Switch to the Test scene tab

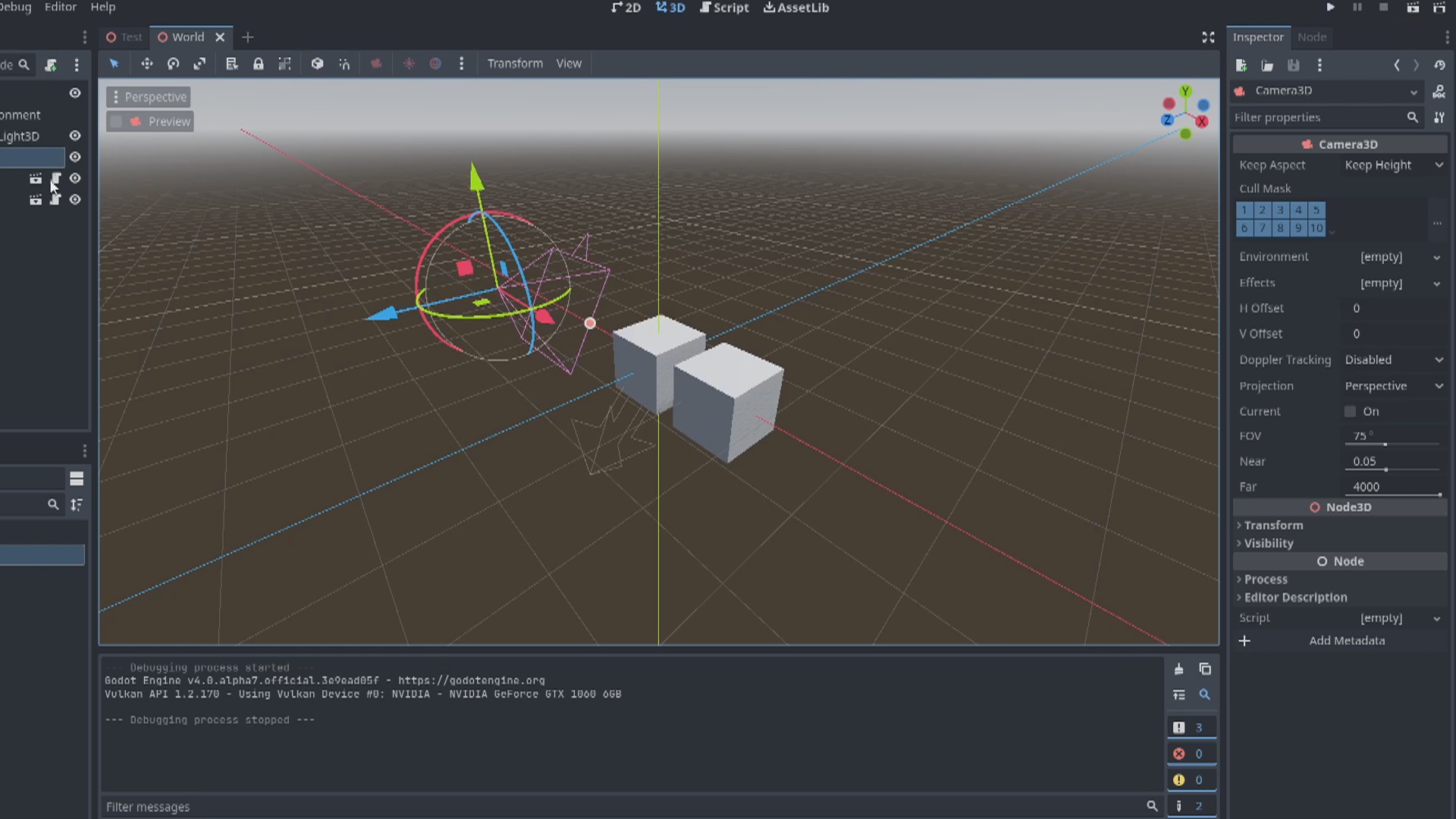click(x=130, y=36)
